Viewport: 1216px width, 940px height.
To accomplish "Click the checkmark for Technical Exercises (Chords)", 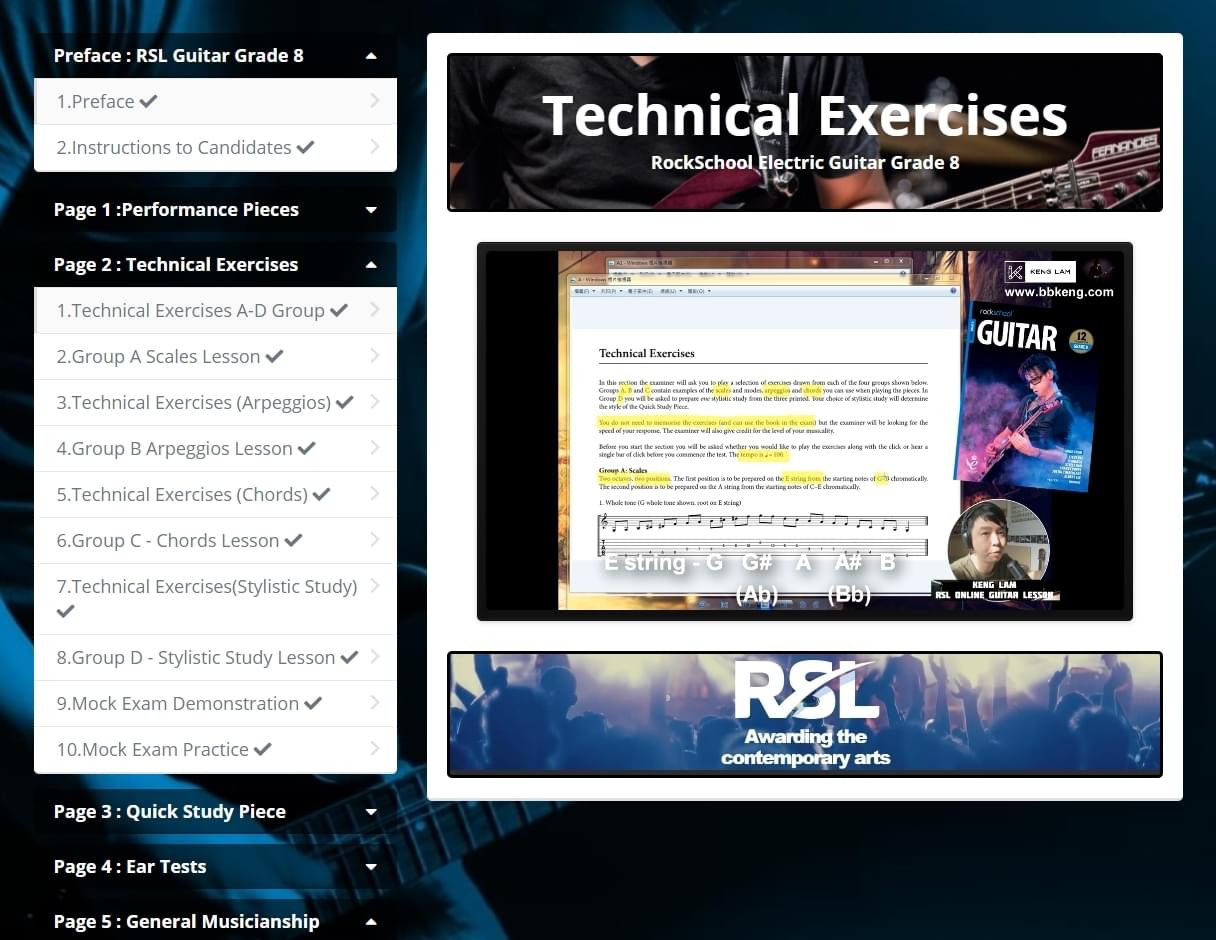I will pyautogui.click(x=322, y=494).
